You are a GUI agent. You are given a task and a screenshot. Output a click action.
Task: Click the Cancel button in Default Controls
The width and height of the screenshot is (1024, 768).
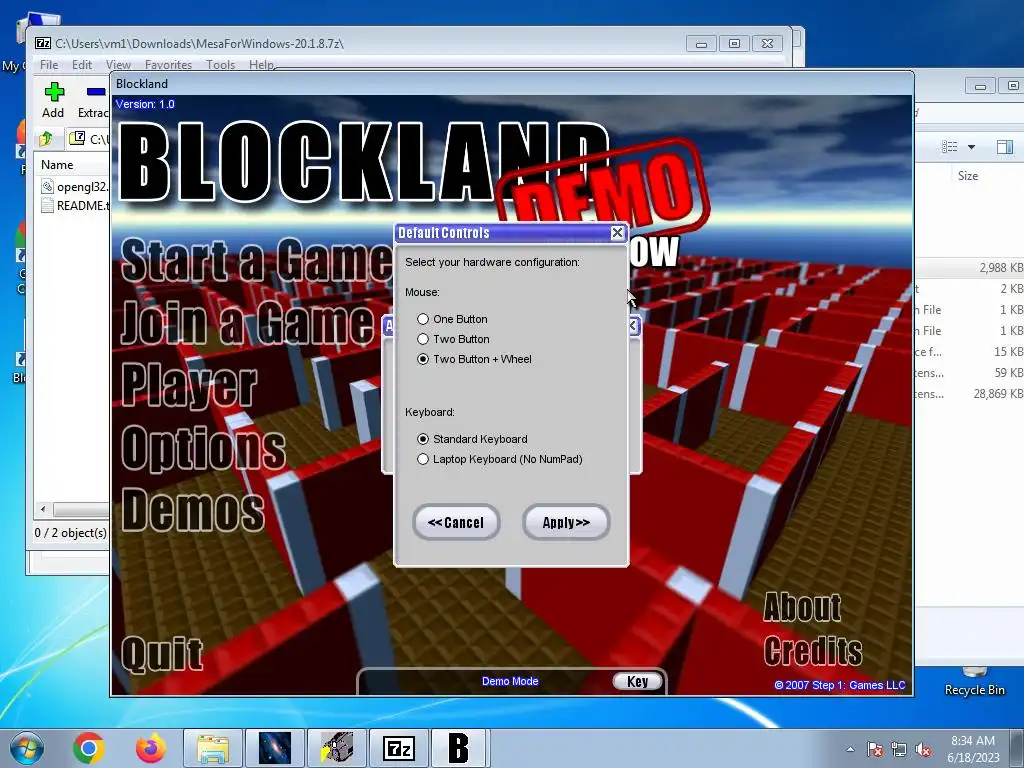coord(456,522)
